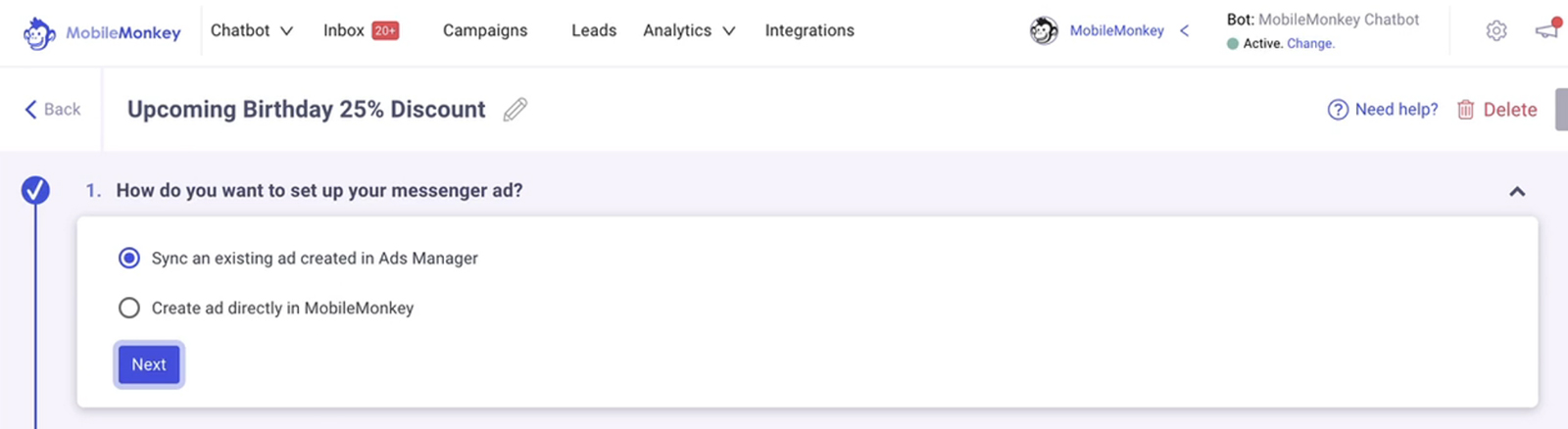Click the Inbox 20+ notification badge

385,30
